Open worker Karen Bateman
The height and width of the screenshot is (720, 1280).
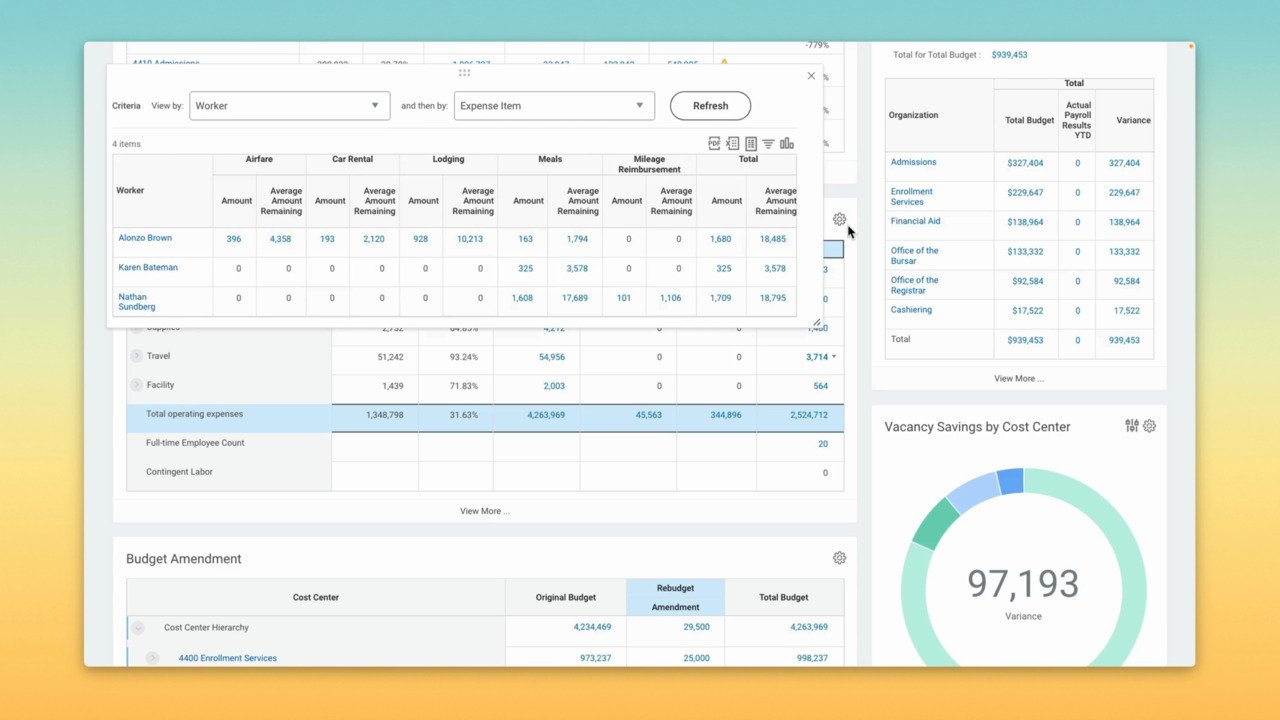[x=148, y=268]
